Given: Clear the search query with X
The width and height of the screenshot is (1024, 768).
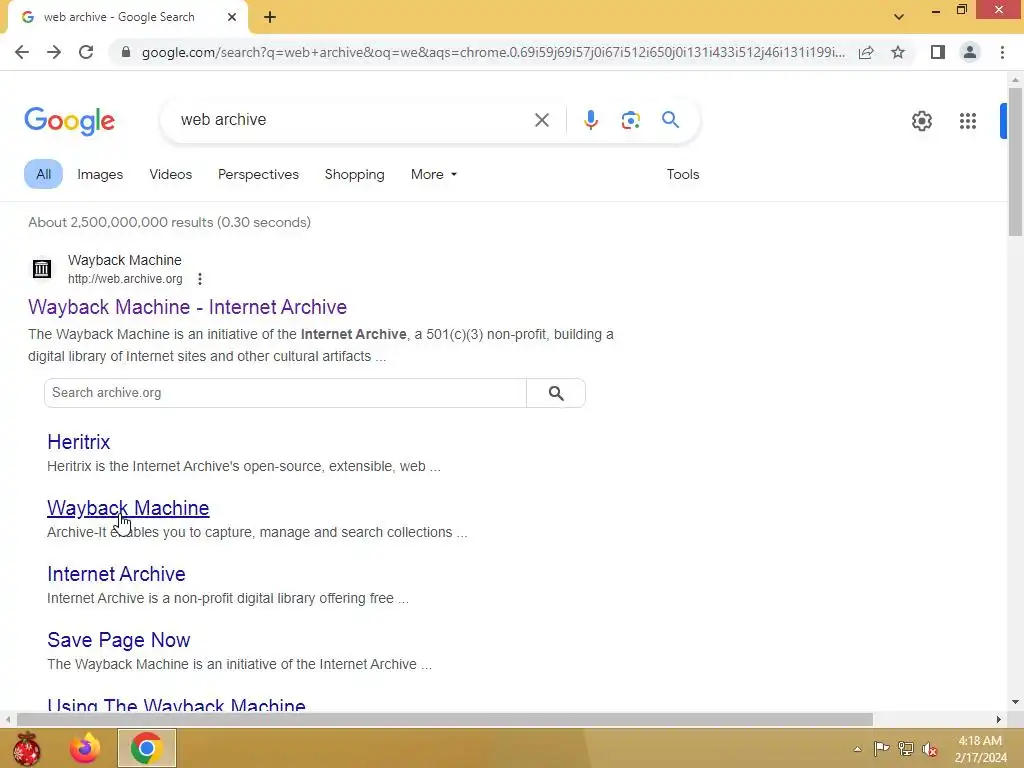Looking at the screenshot, I should click(x=541, y=120).
